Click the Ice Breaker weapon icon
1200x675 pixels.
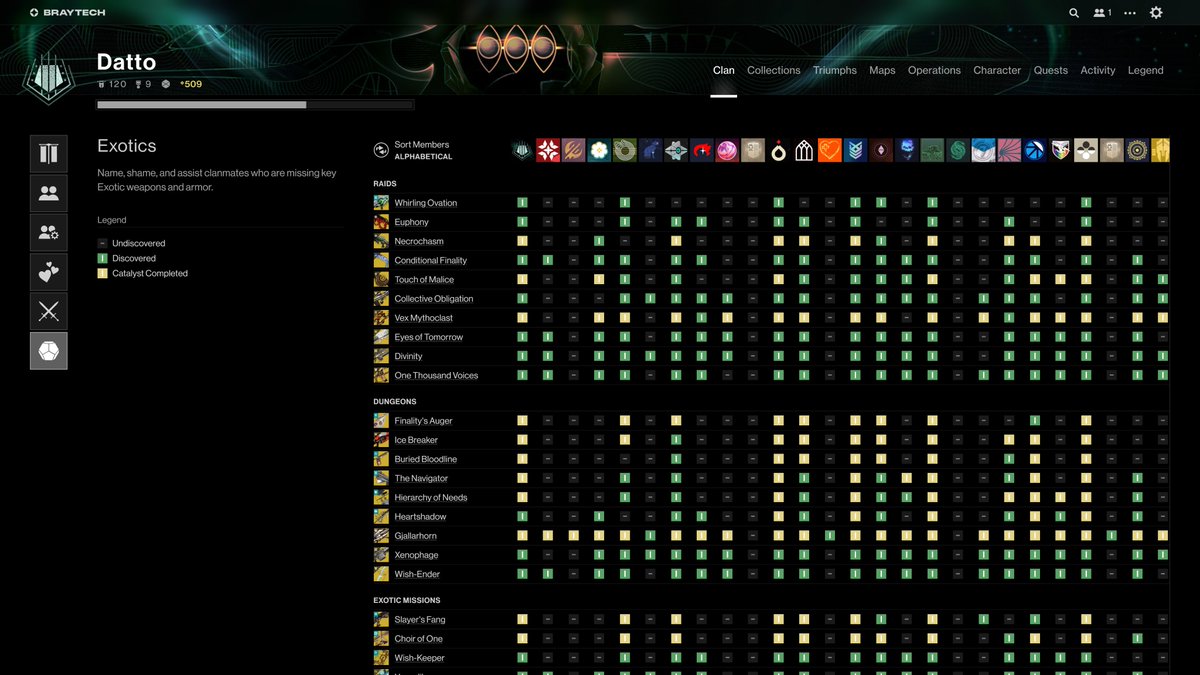(x=381, y=440)
